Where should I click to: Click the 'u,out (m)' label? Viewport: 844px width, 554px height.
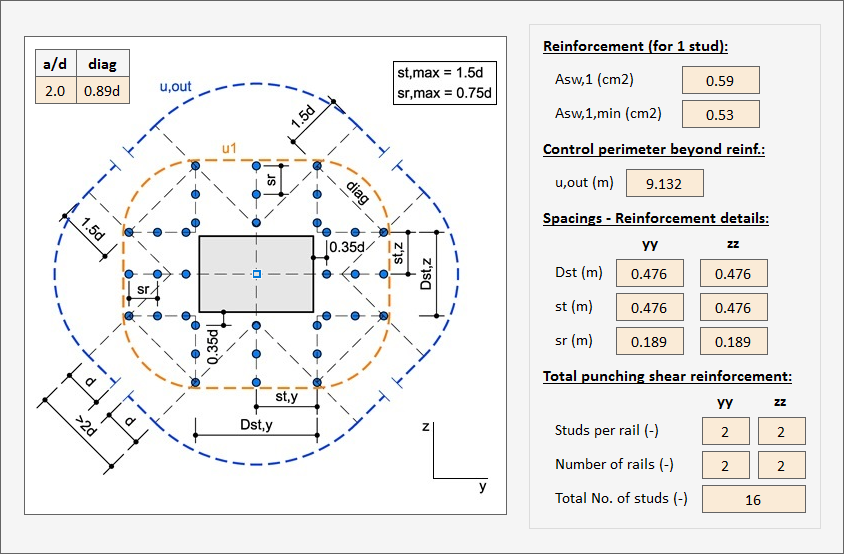tap(584, 183)
